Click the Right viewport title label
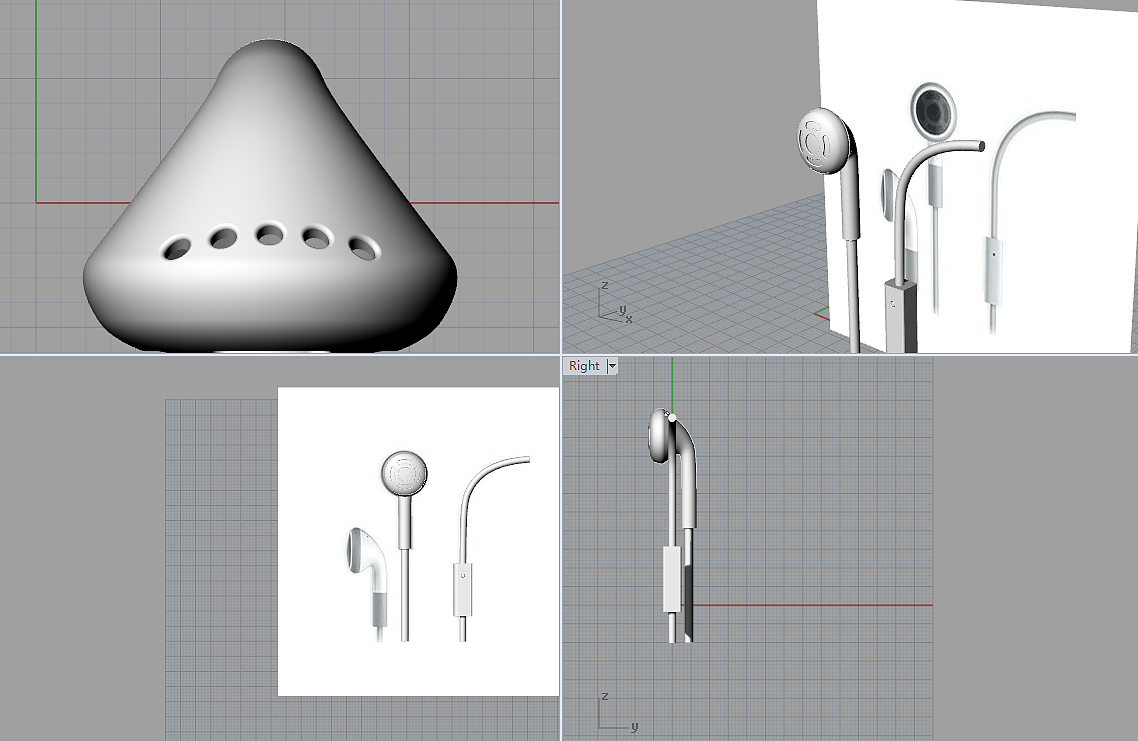The image size is (1138, 741). click(x=584, y=366)
